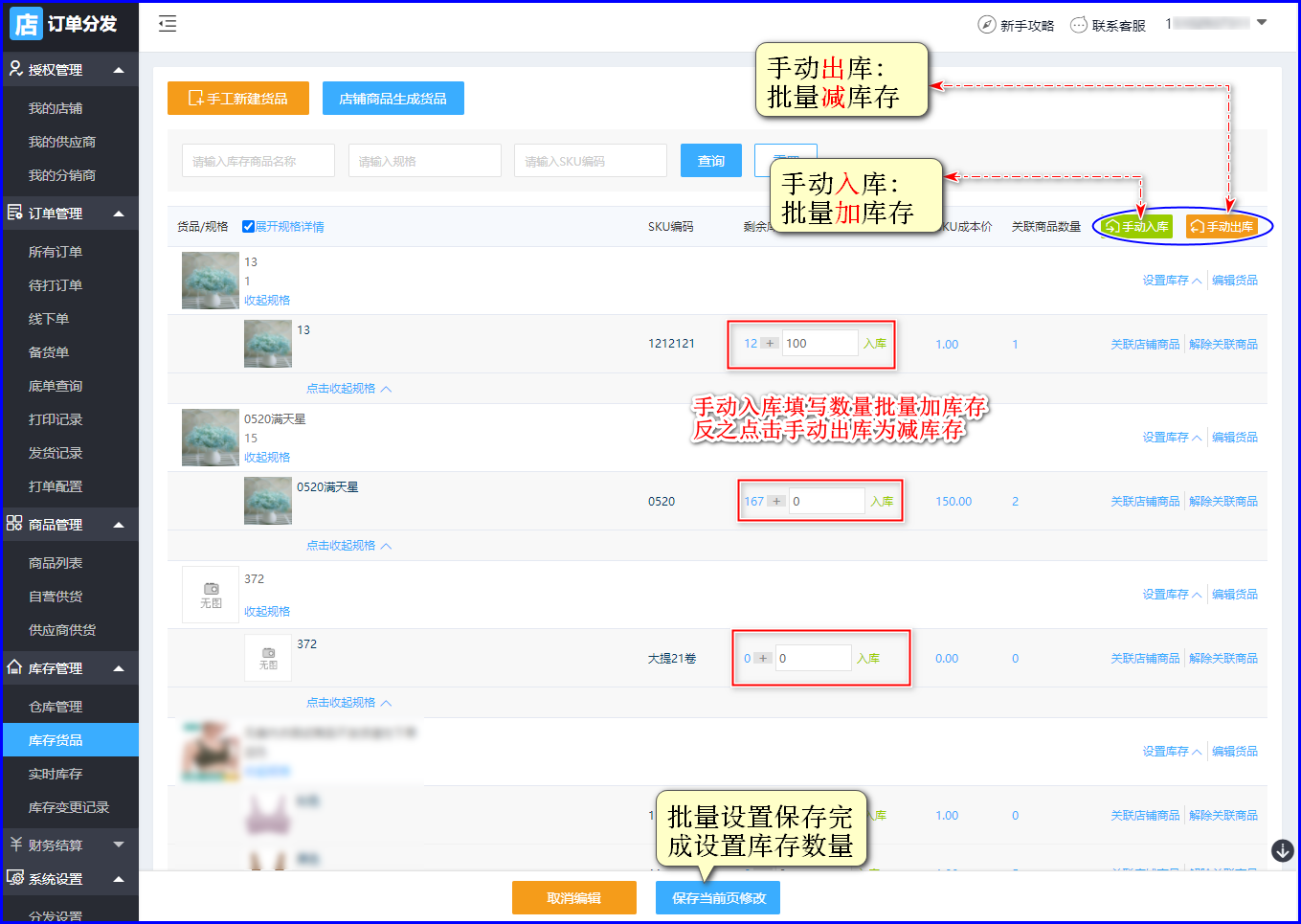Click the sidebar collapse hamburger icon

click(x=168, y=24)
